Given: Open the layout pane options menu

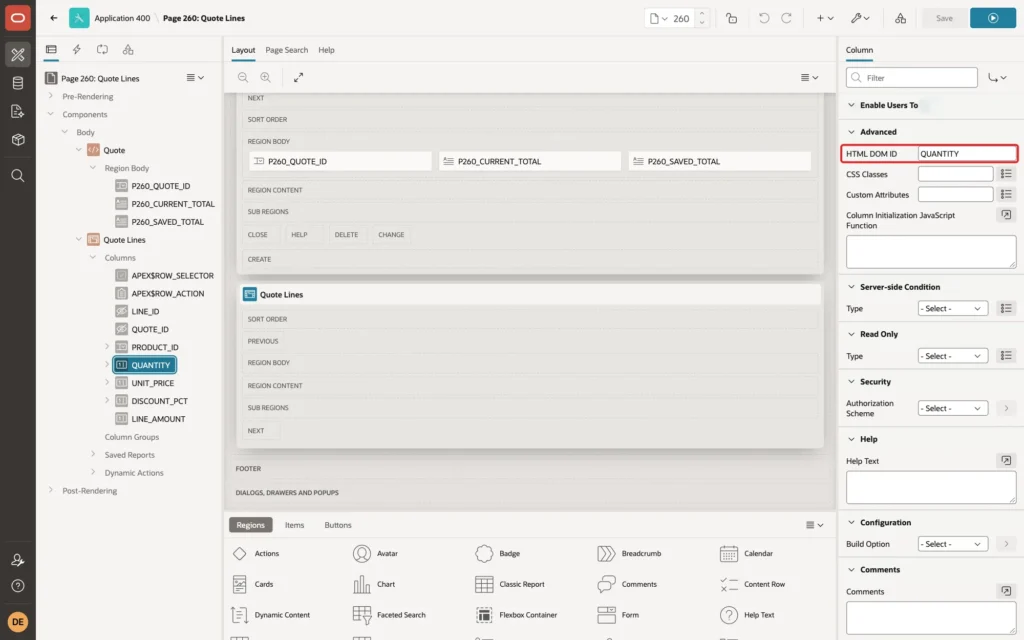Looking at the screenshot, I should [x=809, y=77].
